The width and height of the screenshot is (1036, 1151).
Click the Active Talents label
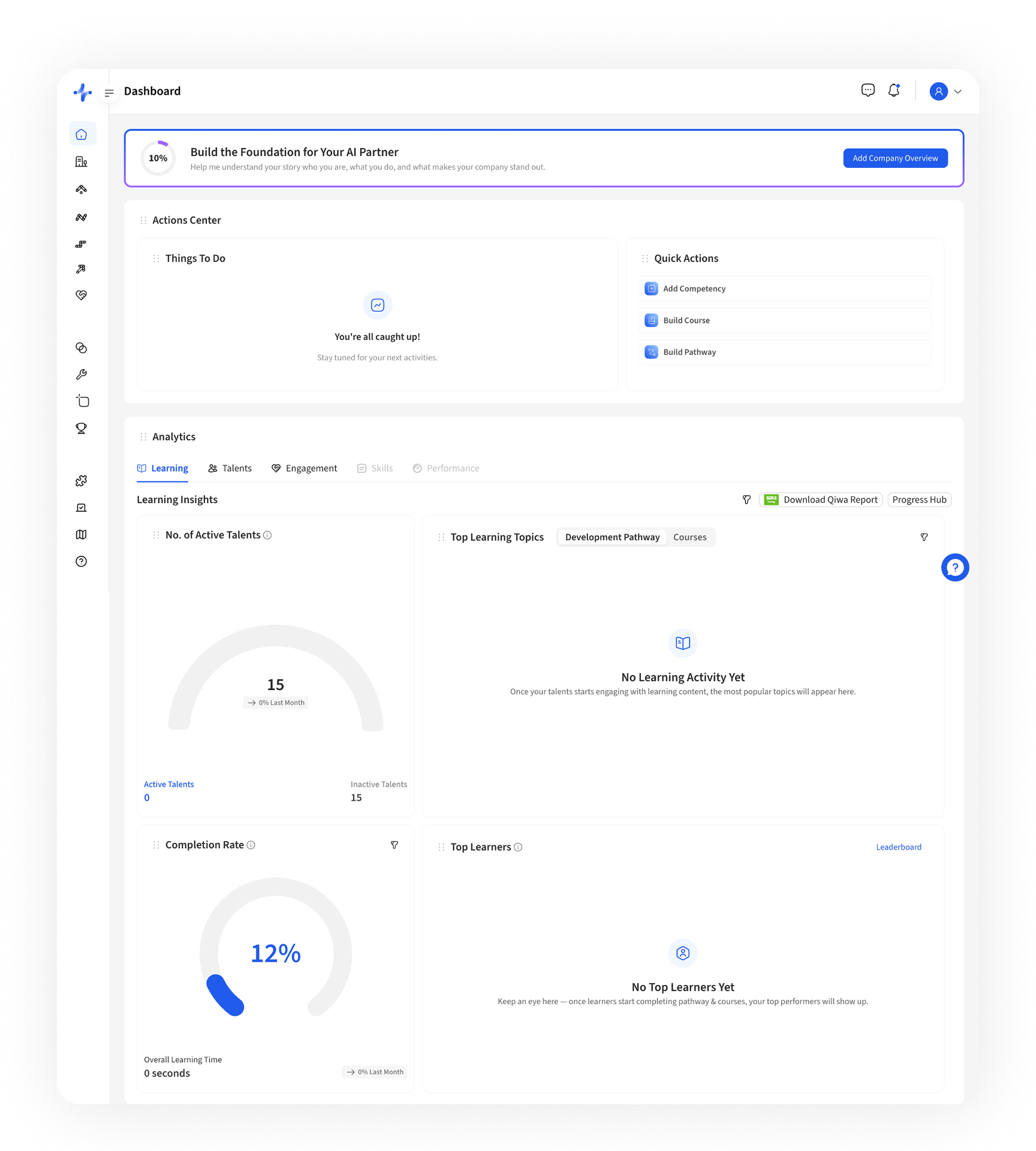click(169, 785)
